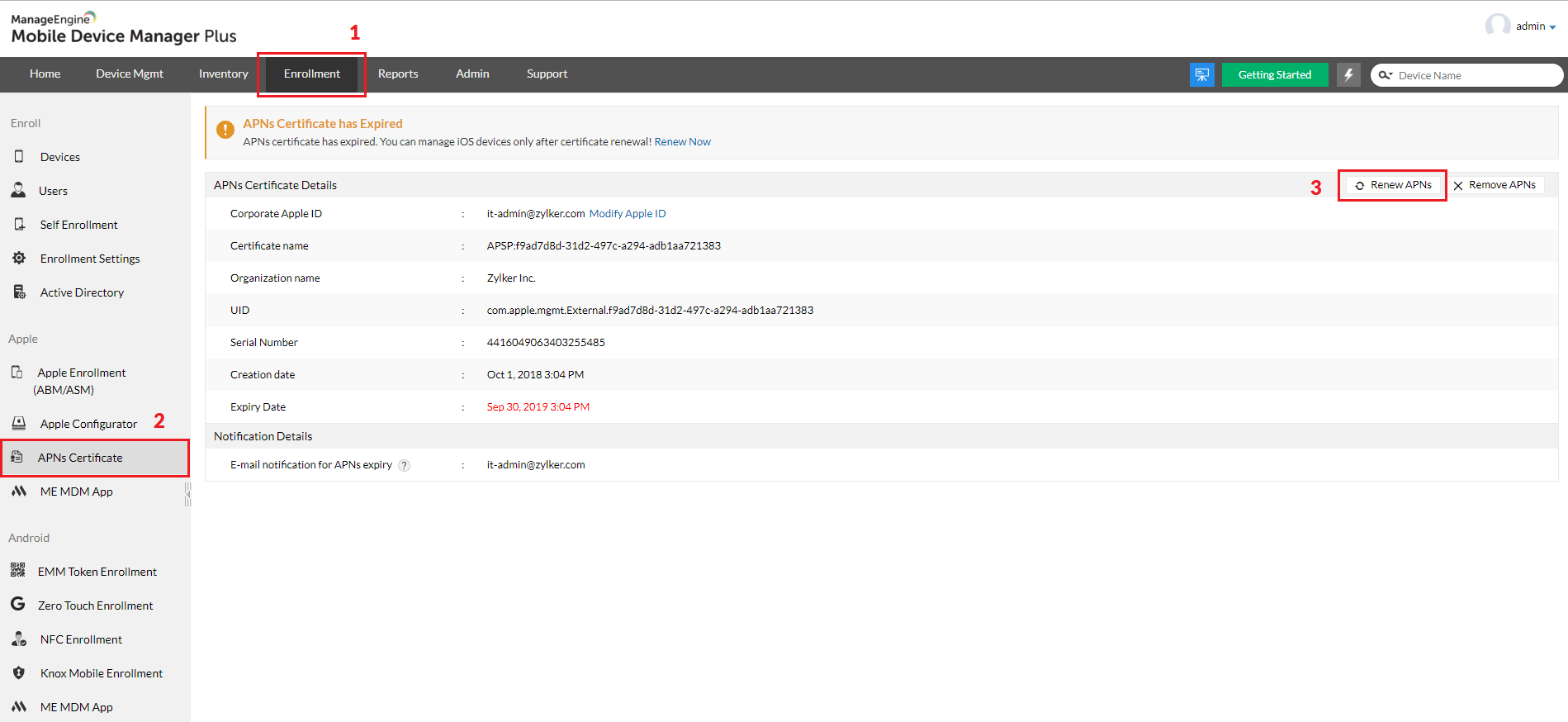This screenshot has width=1568, height=722.
Task: Click the red expiry date Sep 30, 2019
Action: [538, 407]
